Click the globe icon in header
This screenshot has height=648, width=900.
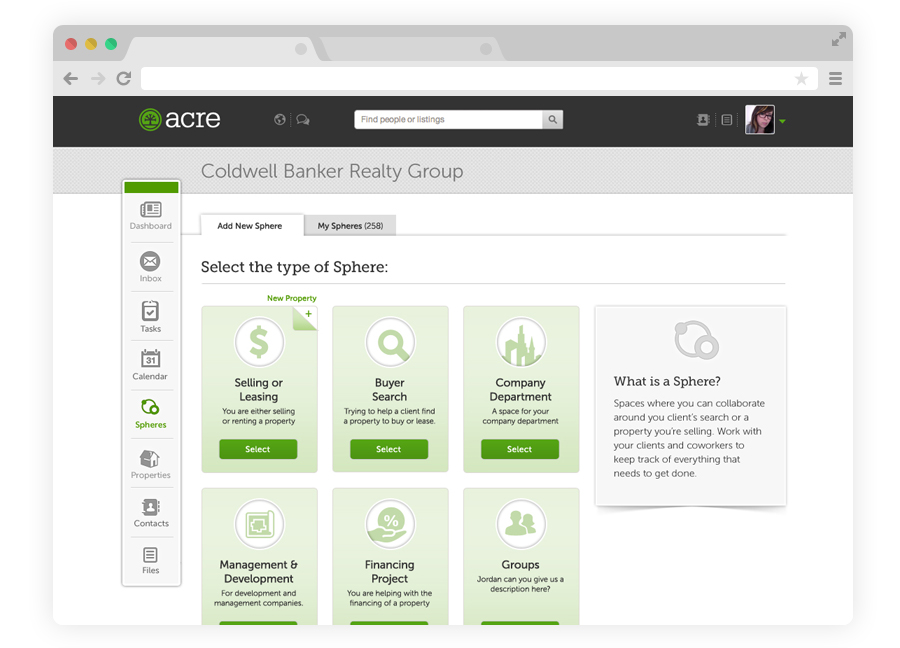coord(280,119)
